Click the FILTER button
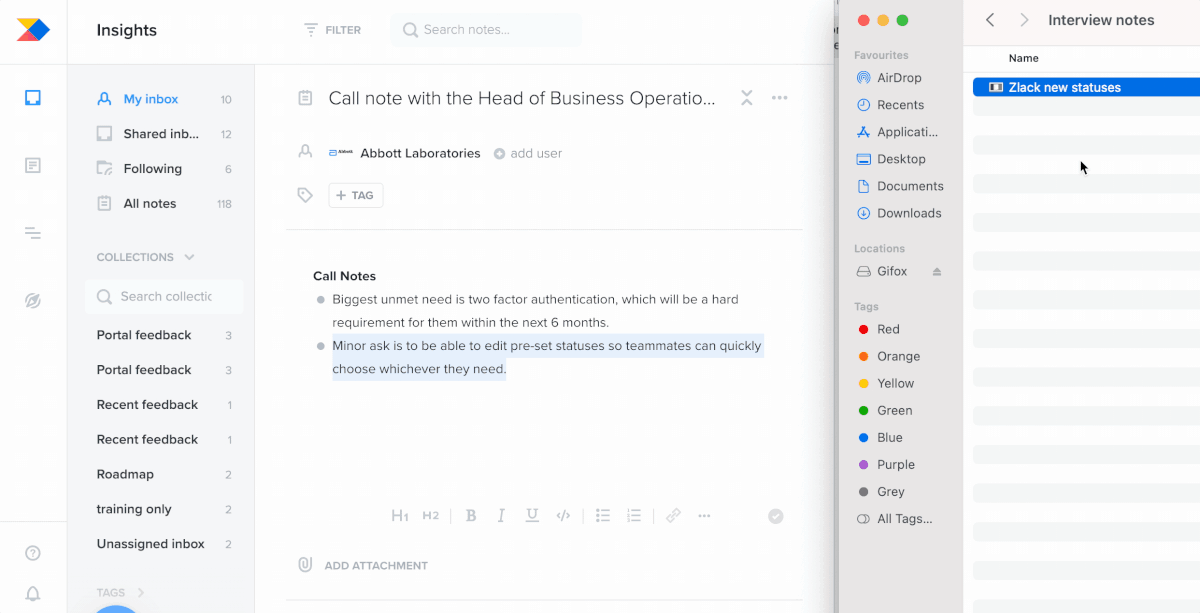The height and width of the screenshot is (613, 1200). pos(333,30)
